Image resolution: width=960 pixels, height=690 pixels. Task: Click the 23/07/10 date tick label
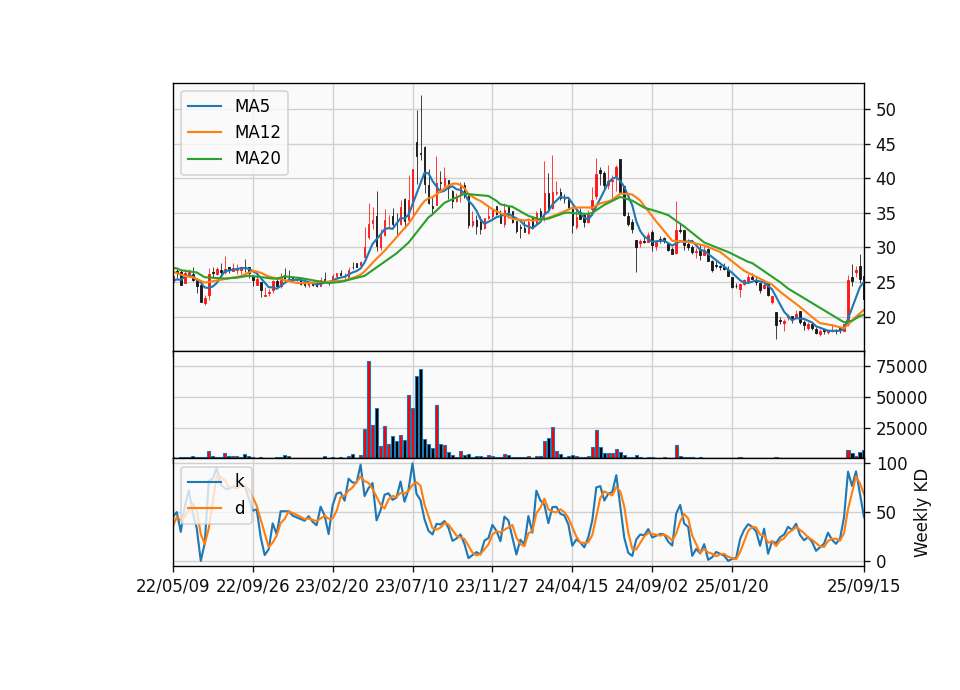[x=412, y=586]
